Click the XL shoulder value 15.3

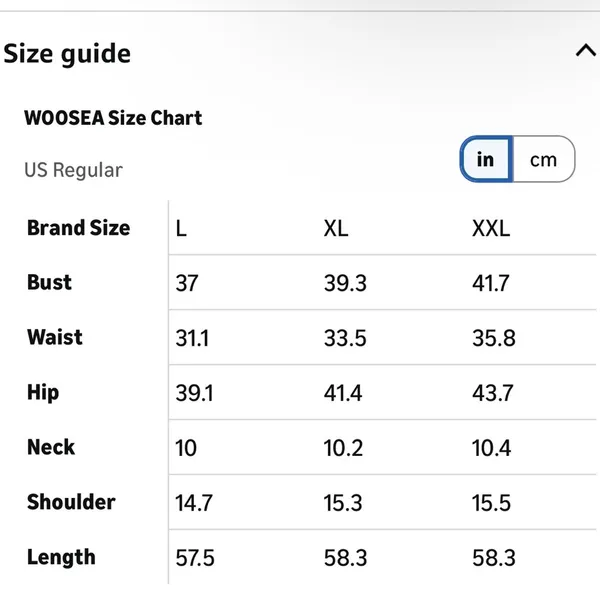pos(343,503)
